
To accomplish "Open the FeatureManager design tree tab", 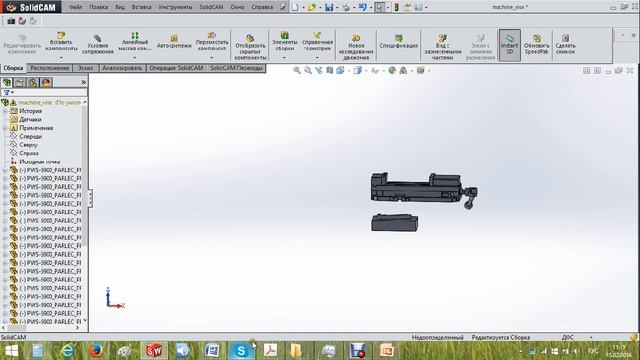I will [x=7, y=82].
